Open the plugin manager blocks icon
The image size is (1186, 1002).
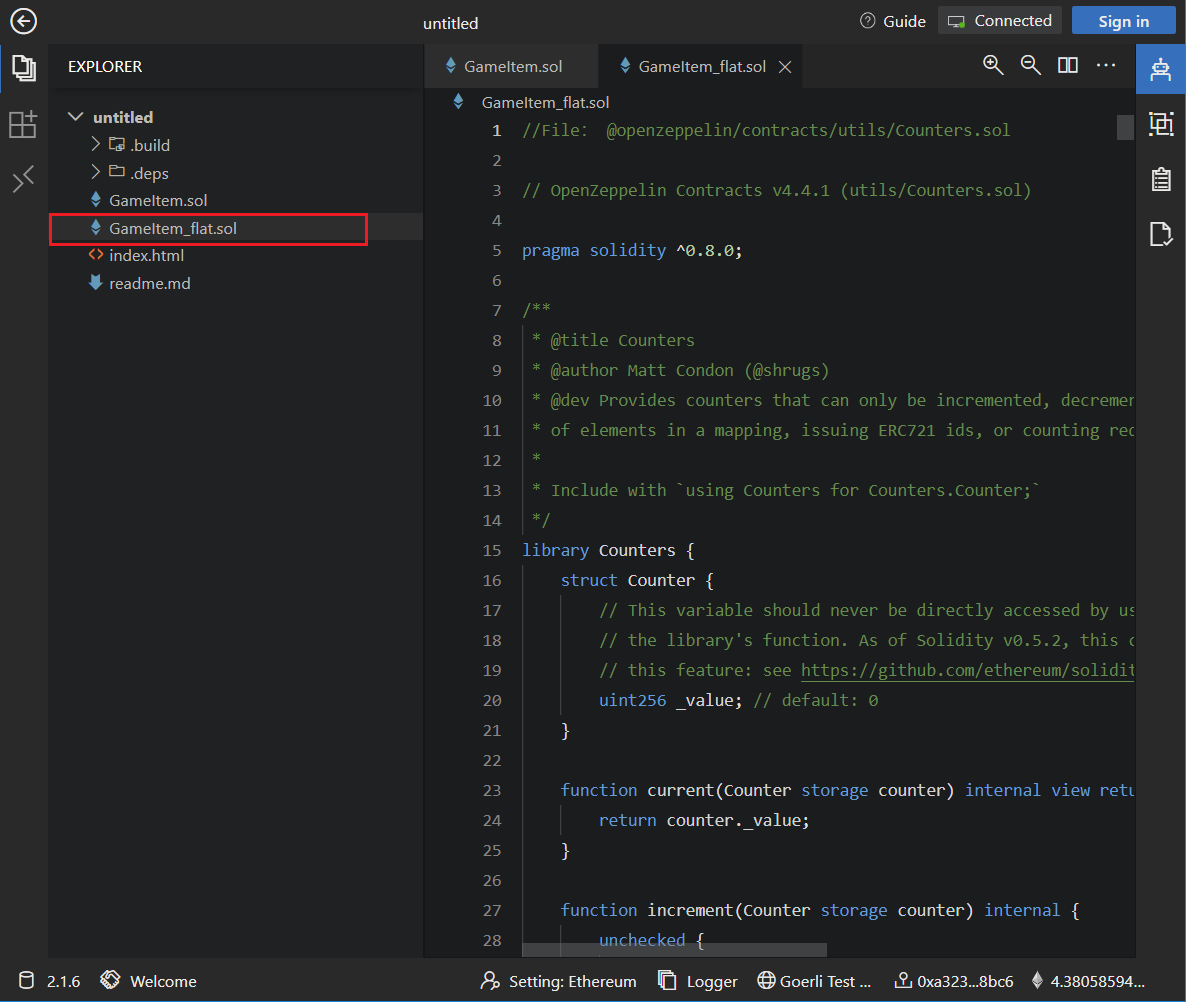coord(23,124)
